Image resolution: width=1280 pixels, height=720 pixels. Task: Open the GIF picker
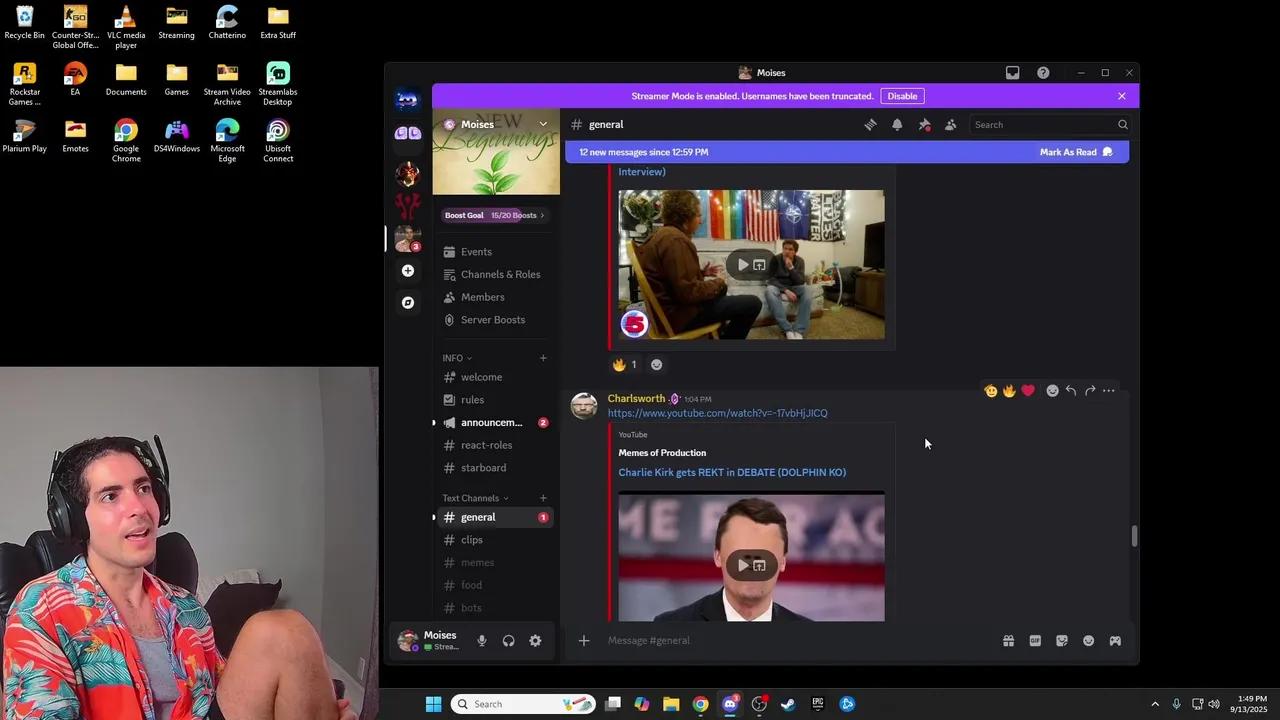pyautogui.click(x=1035, y=641)
